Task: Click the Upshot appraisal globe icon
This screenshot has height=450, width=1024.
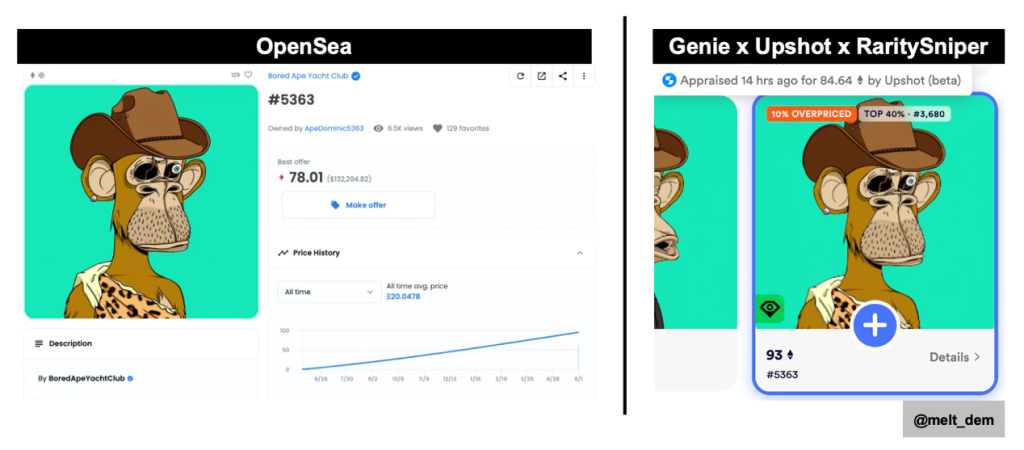Action: tap(669, 81)
